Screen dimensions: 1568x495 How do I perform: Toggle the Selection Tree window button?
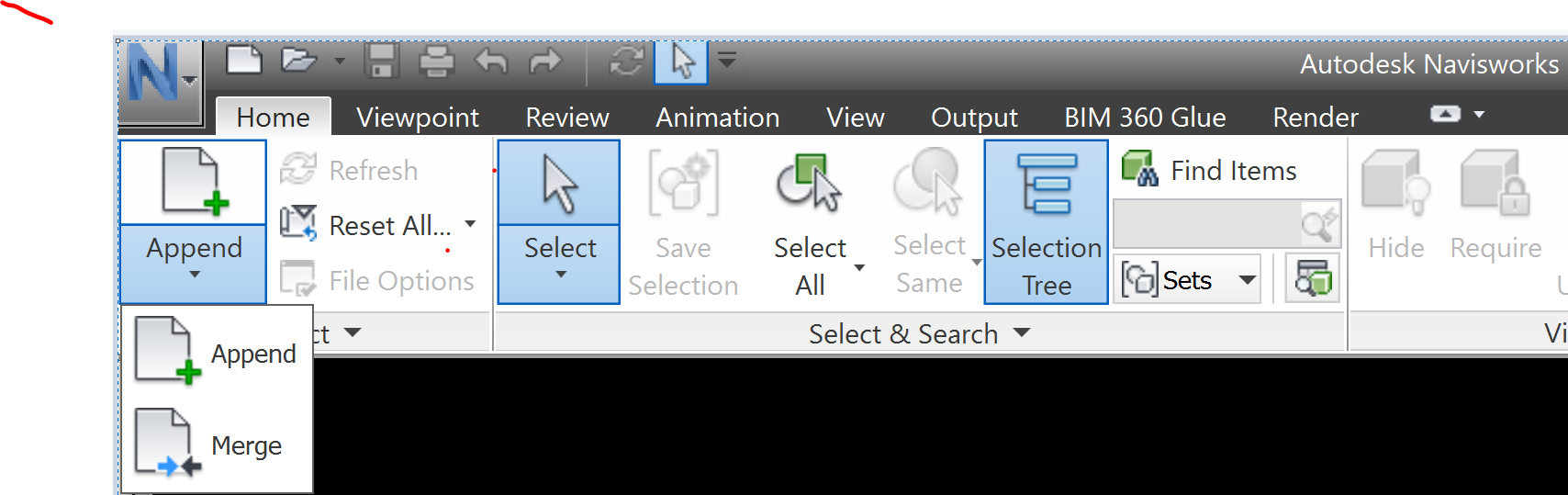[1046, 221]
